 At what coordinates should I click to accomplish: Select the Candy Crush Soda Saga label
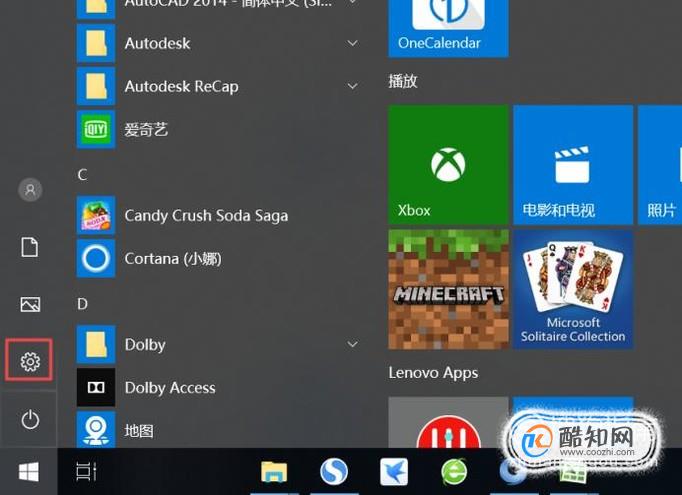point(206,216)
